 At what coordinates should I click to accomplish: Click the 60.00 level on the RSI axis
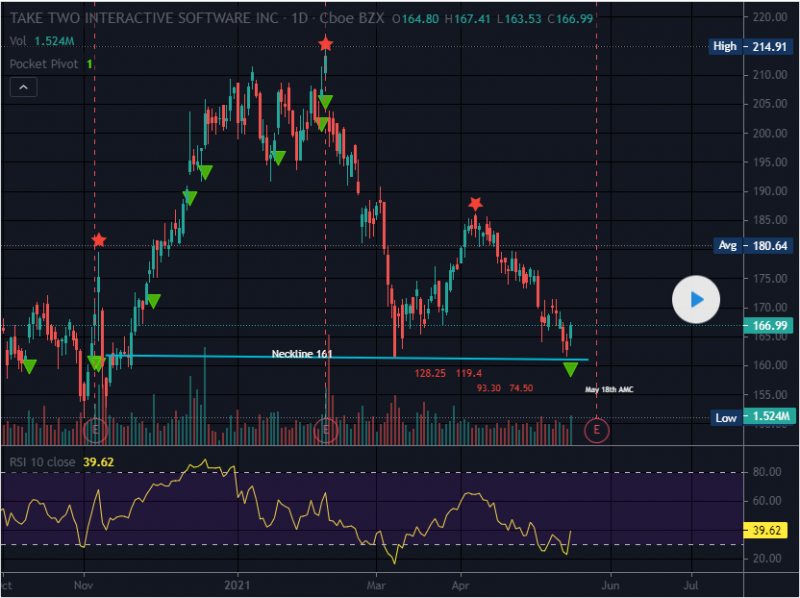click(767, 501)
